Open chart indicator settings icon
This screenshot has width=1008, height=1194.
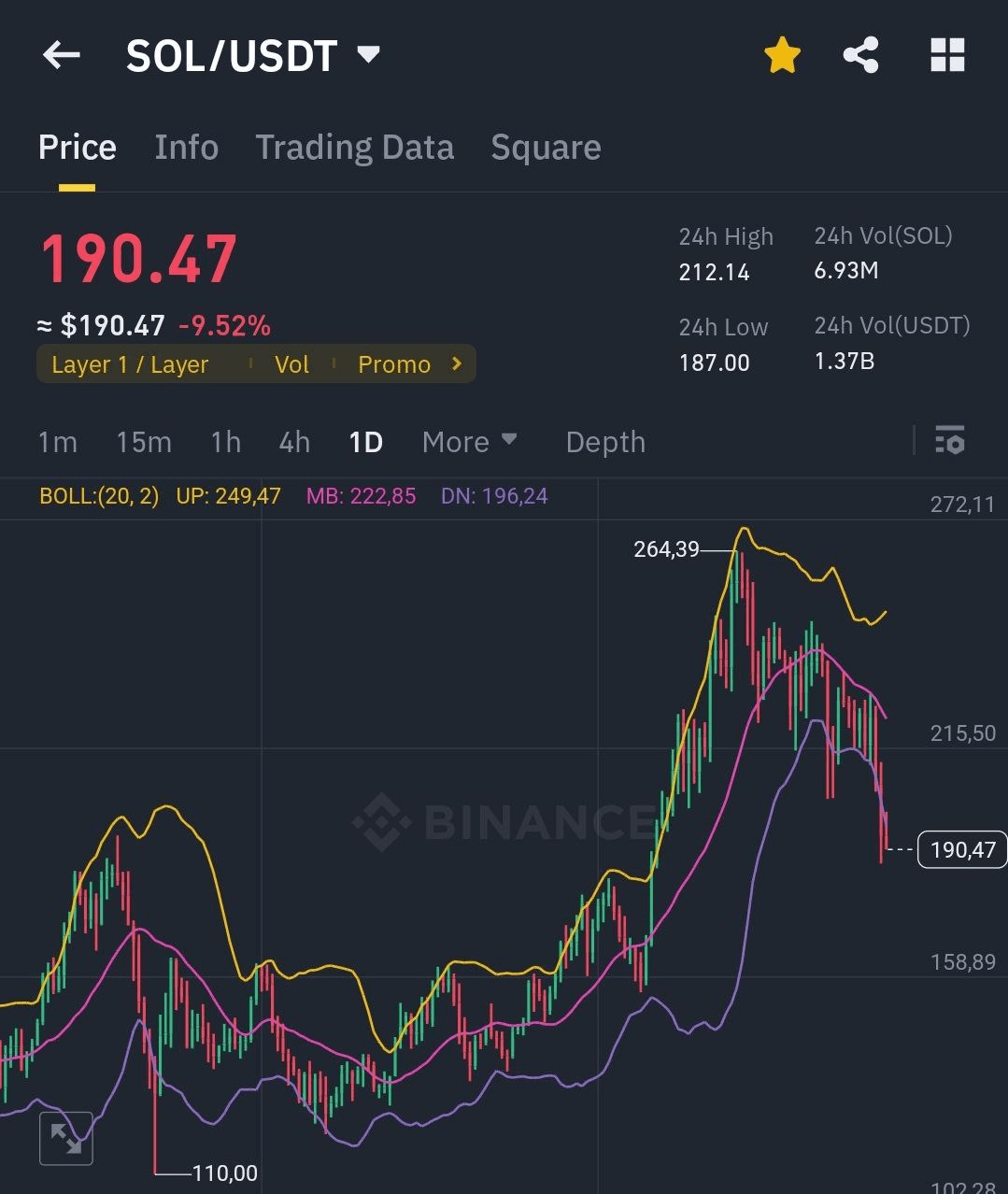point(950,440)
